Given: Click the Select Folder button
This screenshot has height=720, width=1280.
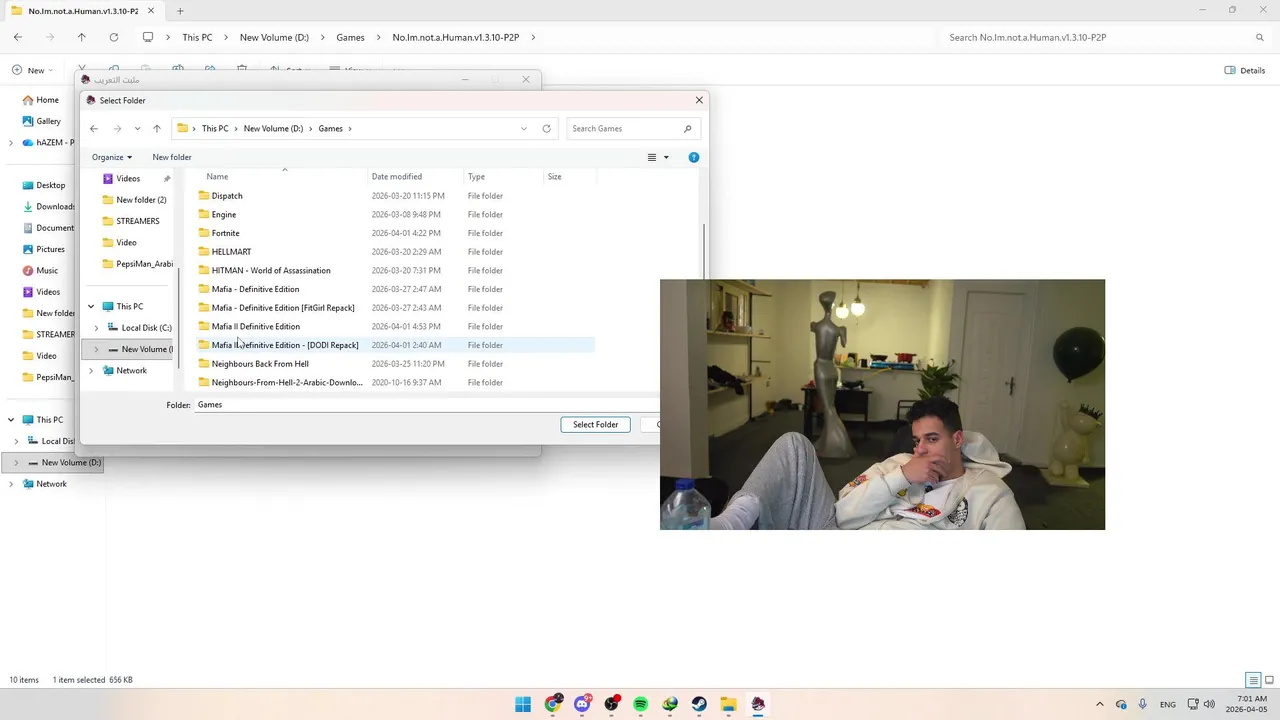Looking at the screenshot, I should pos(595,425).
